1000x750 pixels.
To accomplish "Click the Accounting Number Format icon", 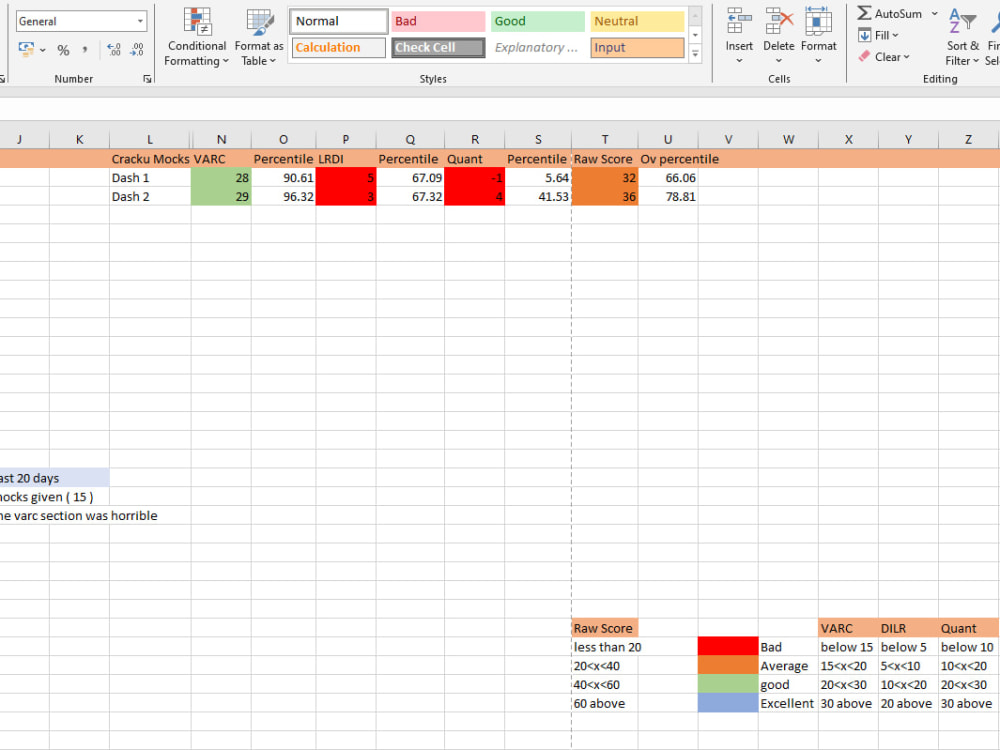I will point(26,48).
